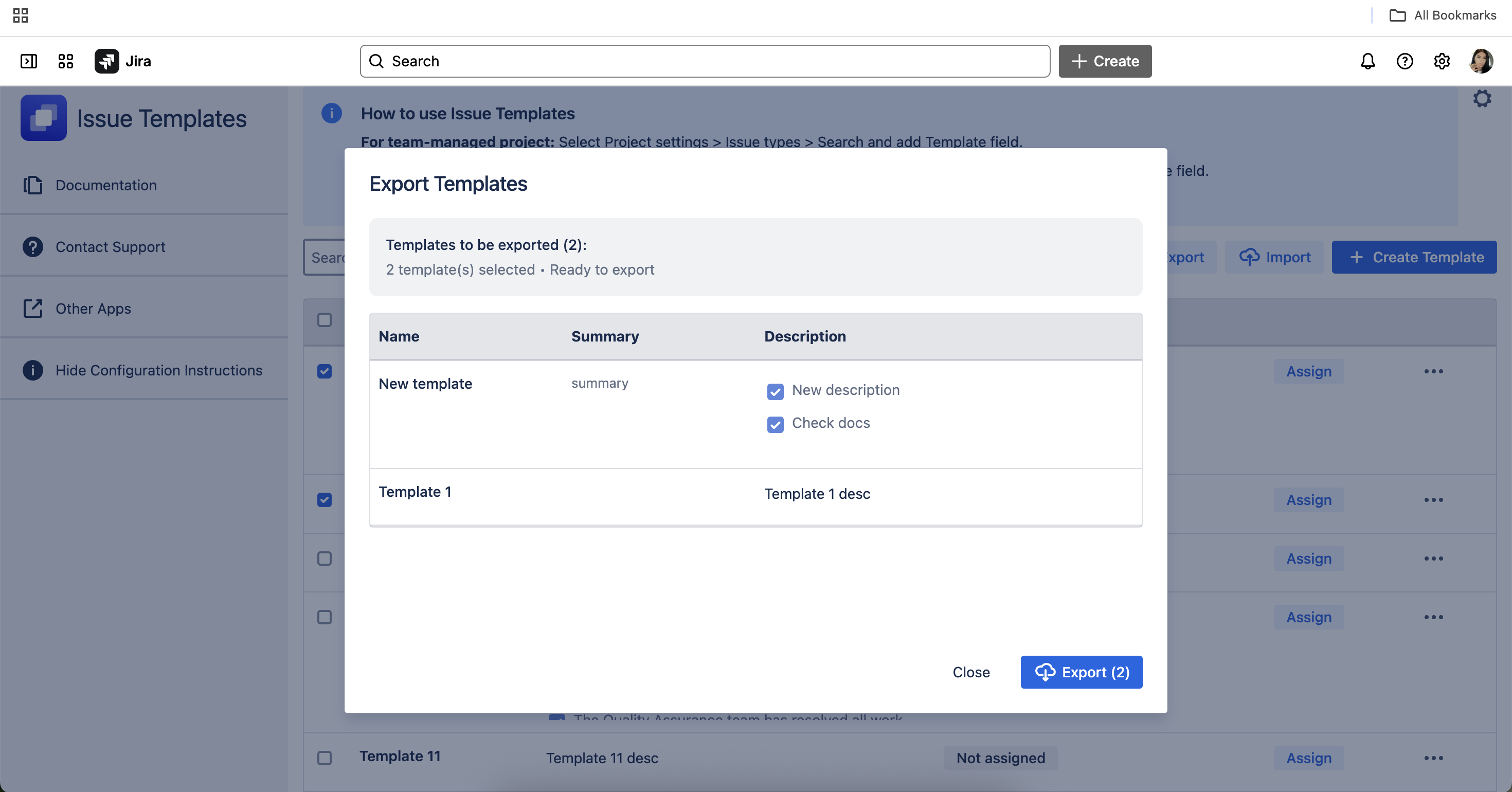Open the app switcher grid icon
Image resolution: width=1512 pixels, height=792 pixels.
(x=66, y=61)
